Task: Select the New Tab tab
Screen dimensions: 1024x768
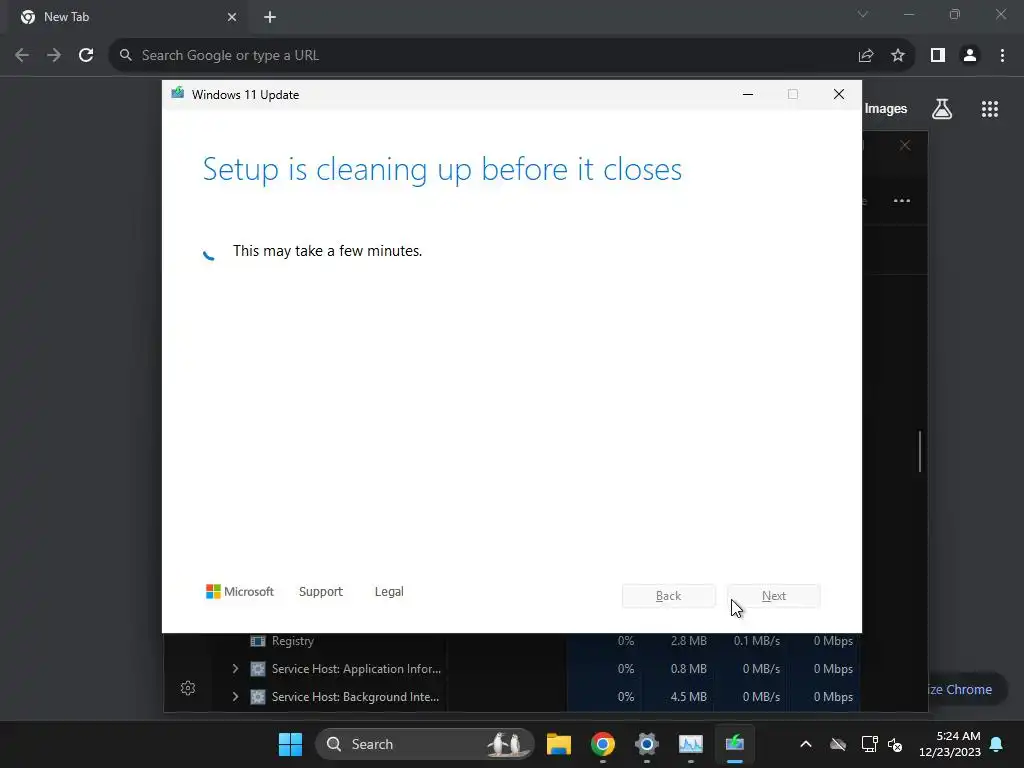Action: point(128,17)
